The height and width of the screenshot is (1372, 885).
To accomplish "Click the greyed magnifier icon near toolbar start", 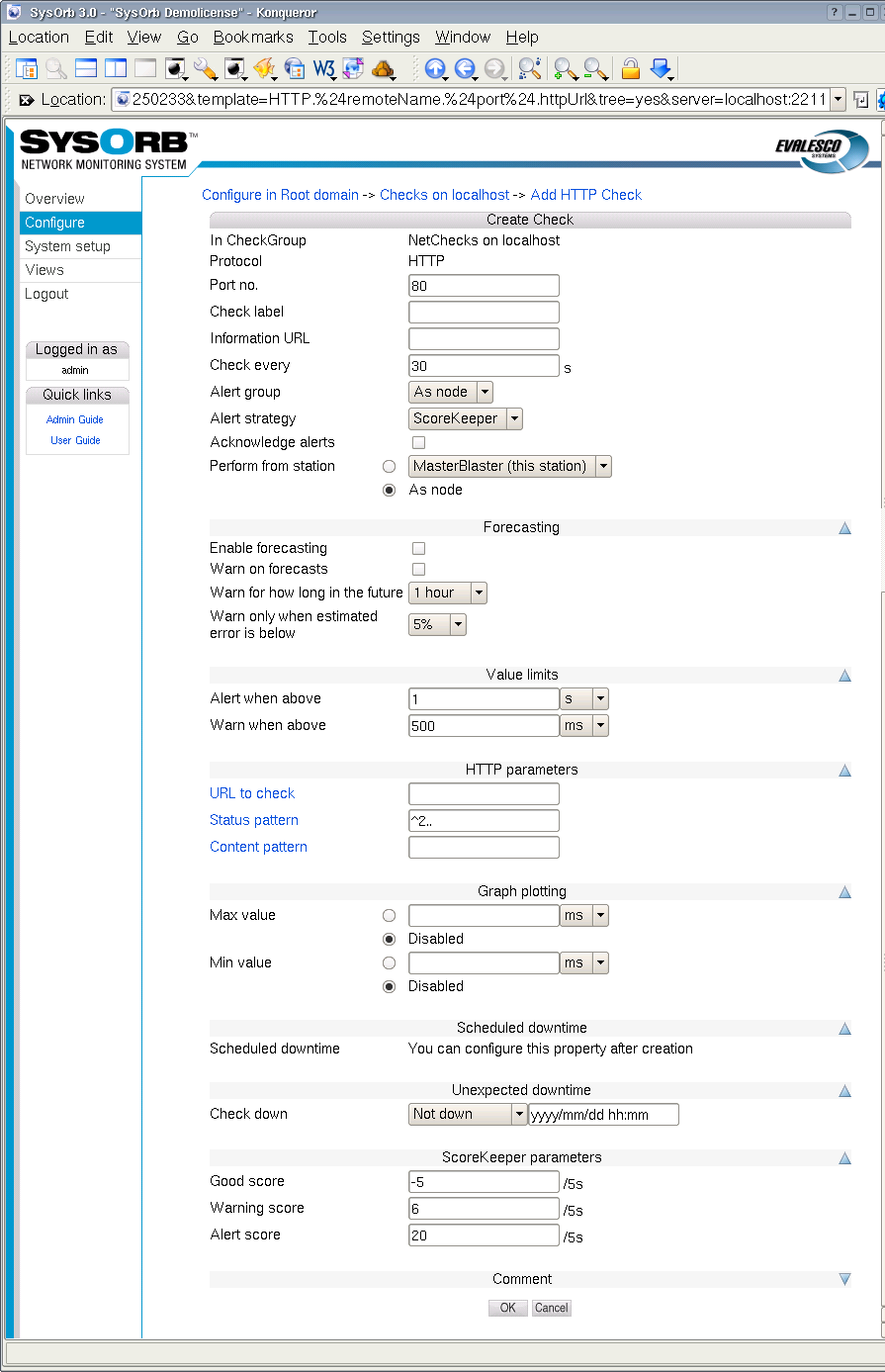I will tap(56, 68).
